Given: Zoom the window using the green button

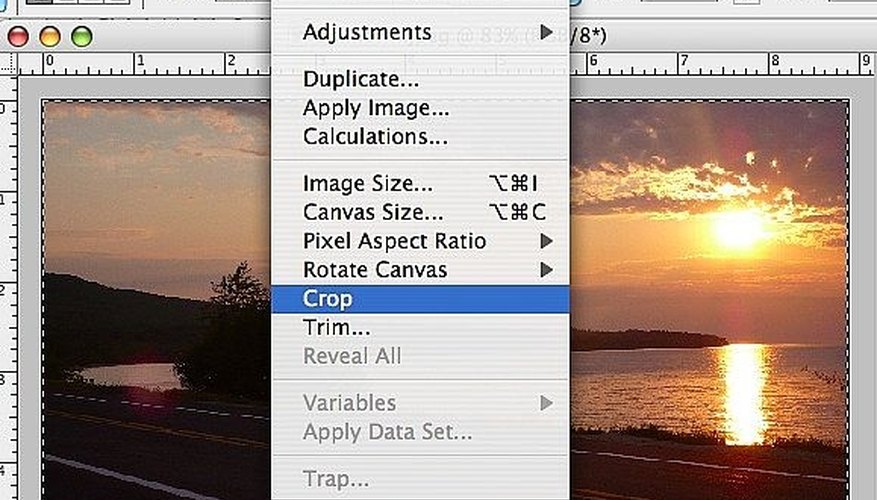Looking at the screenshot, I should [x=82, y=37].
